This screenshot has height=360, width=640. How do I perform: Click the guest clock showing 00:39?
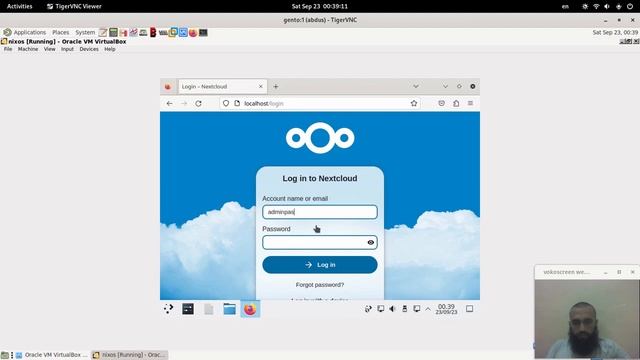pos(446,309)
